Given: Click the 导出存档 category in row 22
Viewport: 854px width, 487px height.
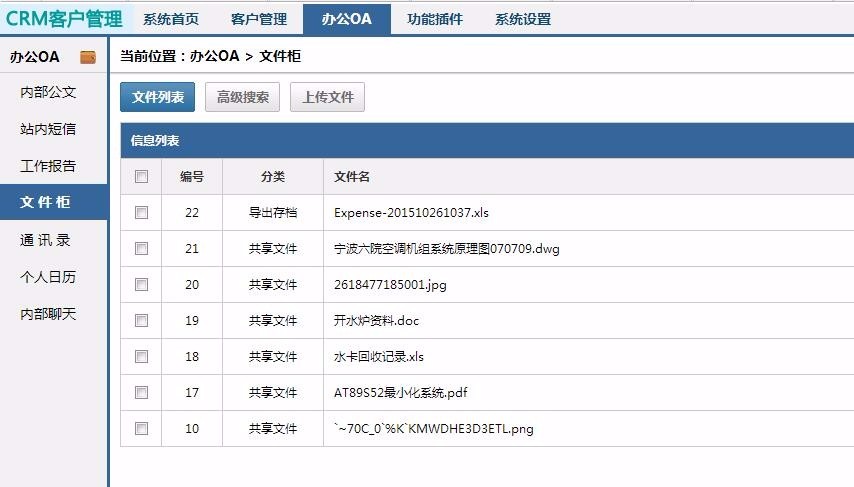Looking at the screenshot, I should [273, 212].
